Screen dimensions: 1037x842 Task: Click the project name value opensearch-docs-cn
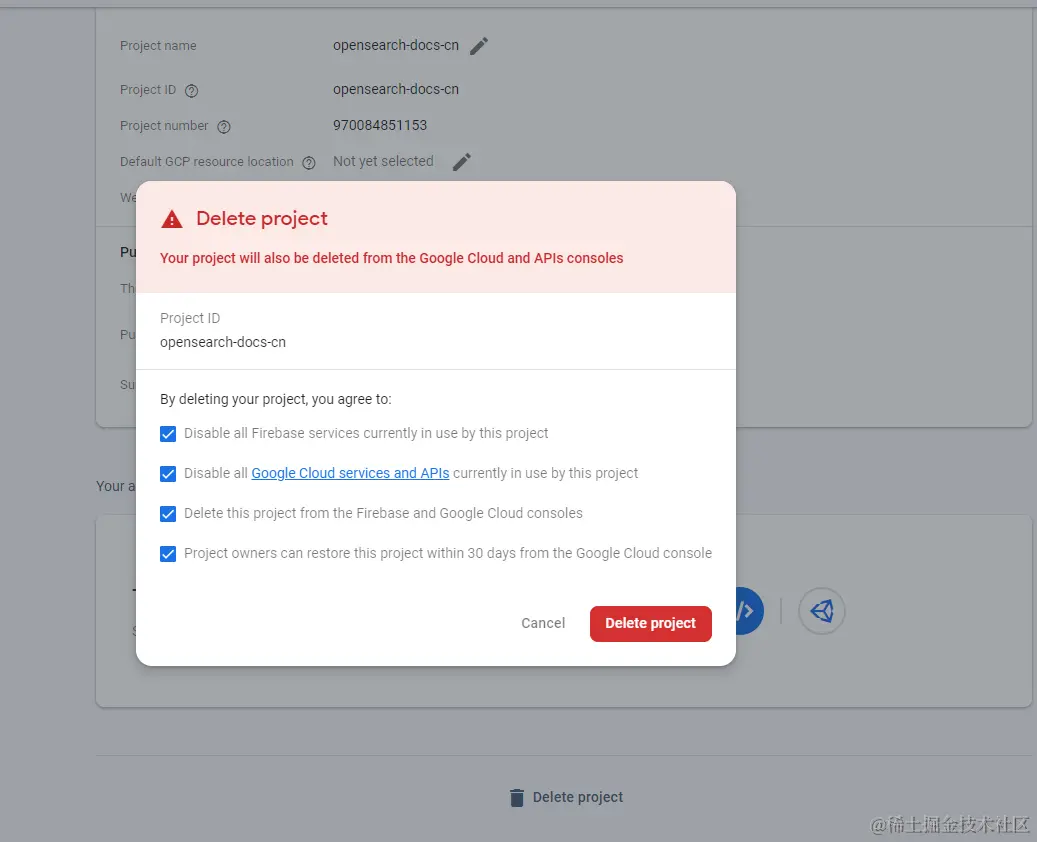[395, 45]
